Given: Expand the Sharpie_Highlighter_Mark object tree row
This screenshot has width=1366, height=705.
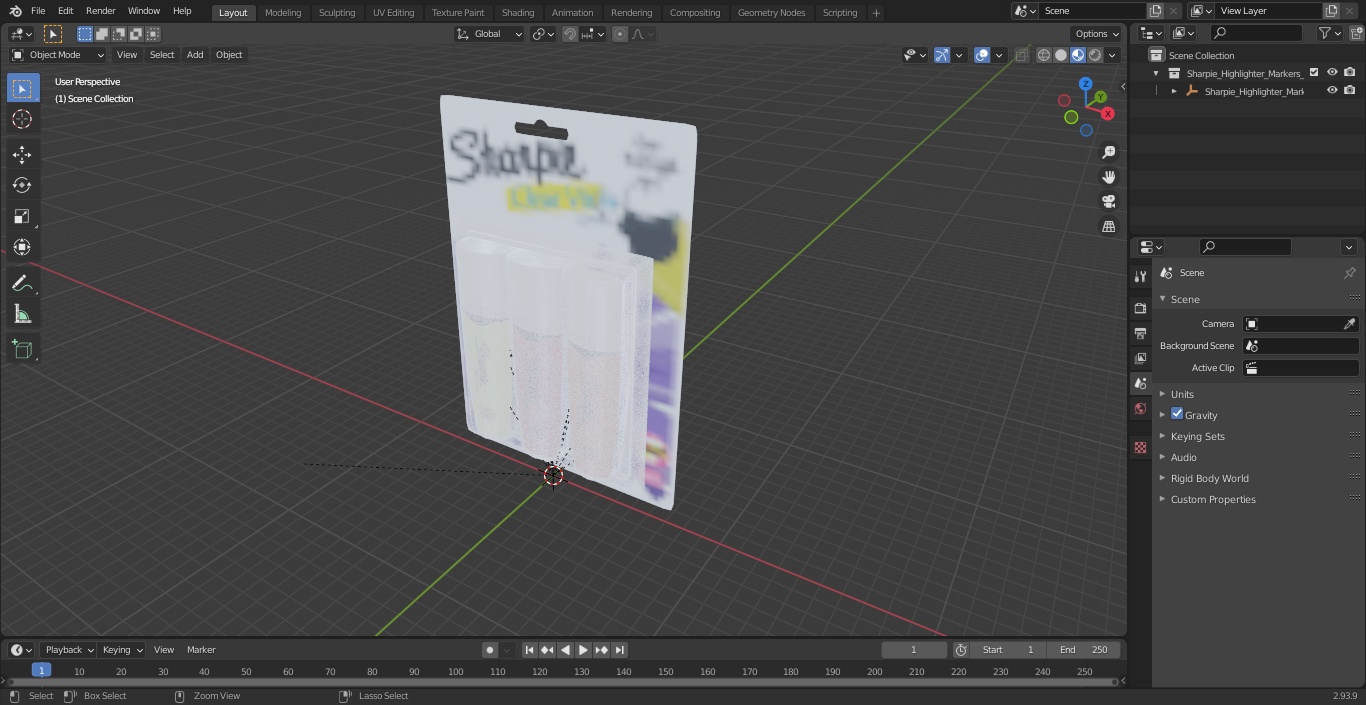Looking at the screenshot, I should [x=1174, y=91].
